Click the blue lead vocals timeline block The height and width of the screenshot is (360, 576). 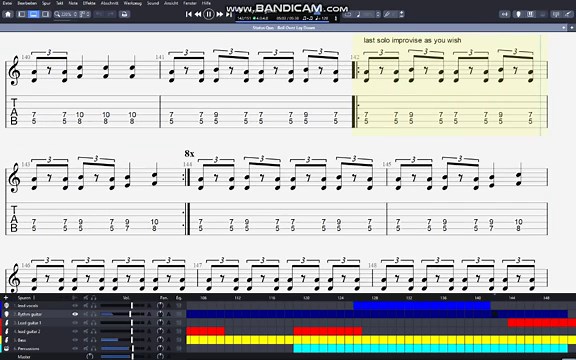[x=422, y=306]
